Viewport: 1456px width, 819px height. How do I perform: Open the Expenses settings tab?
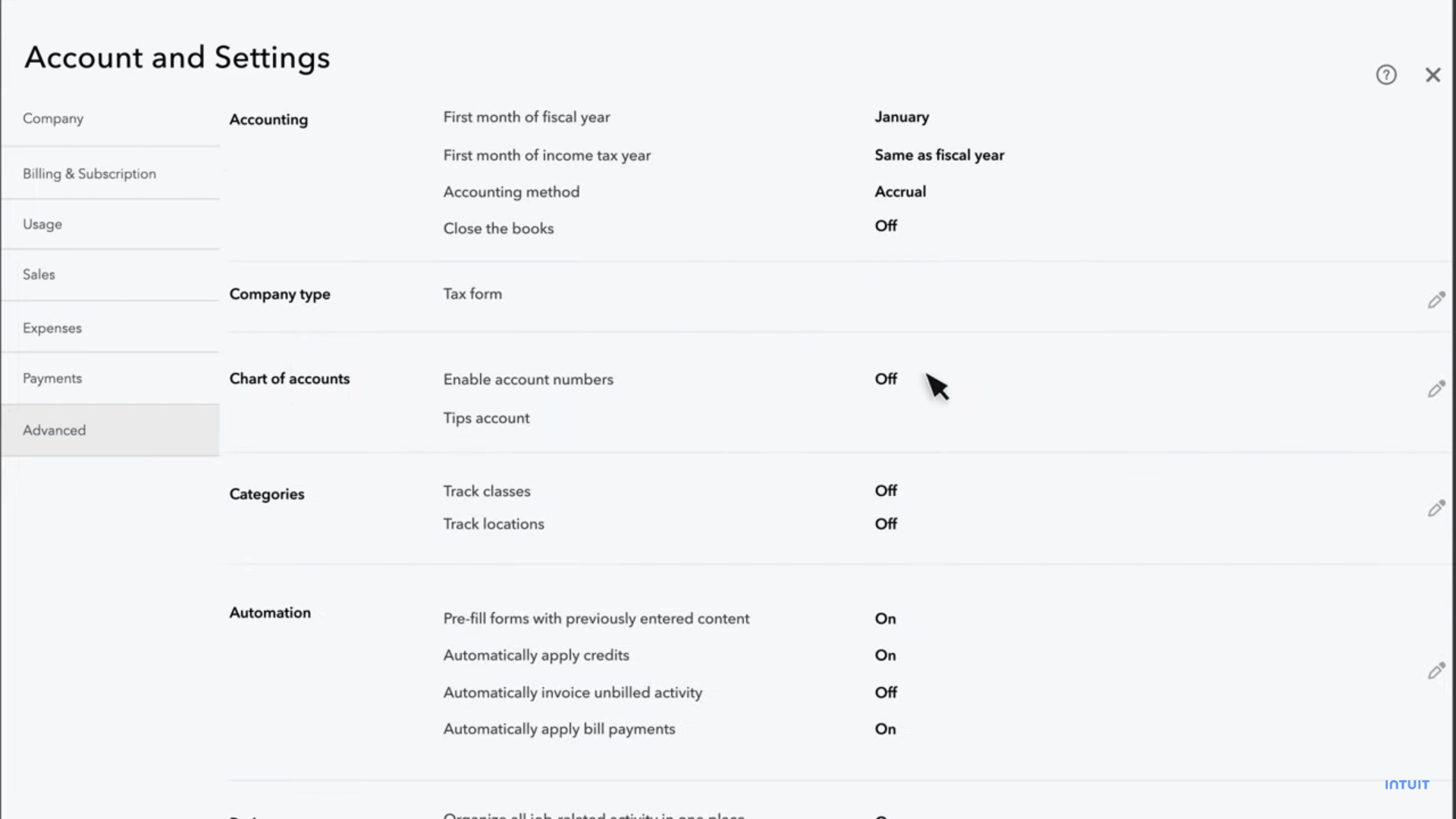pyautogui.click(x=52, y=328)
